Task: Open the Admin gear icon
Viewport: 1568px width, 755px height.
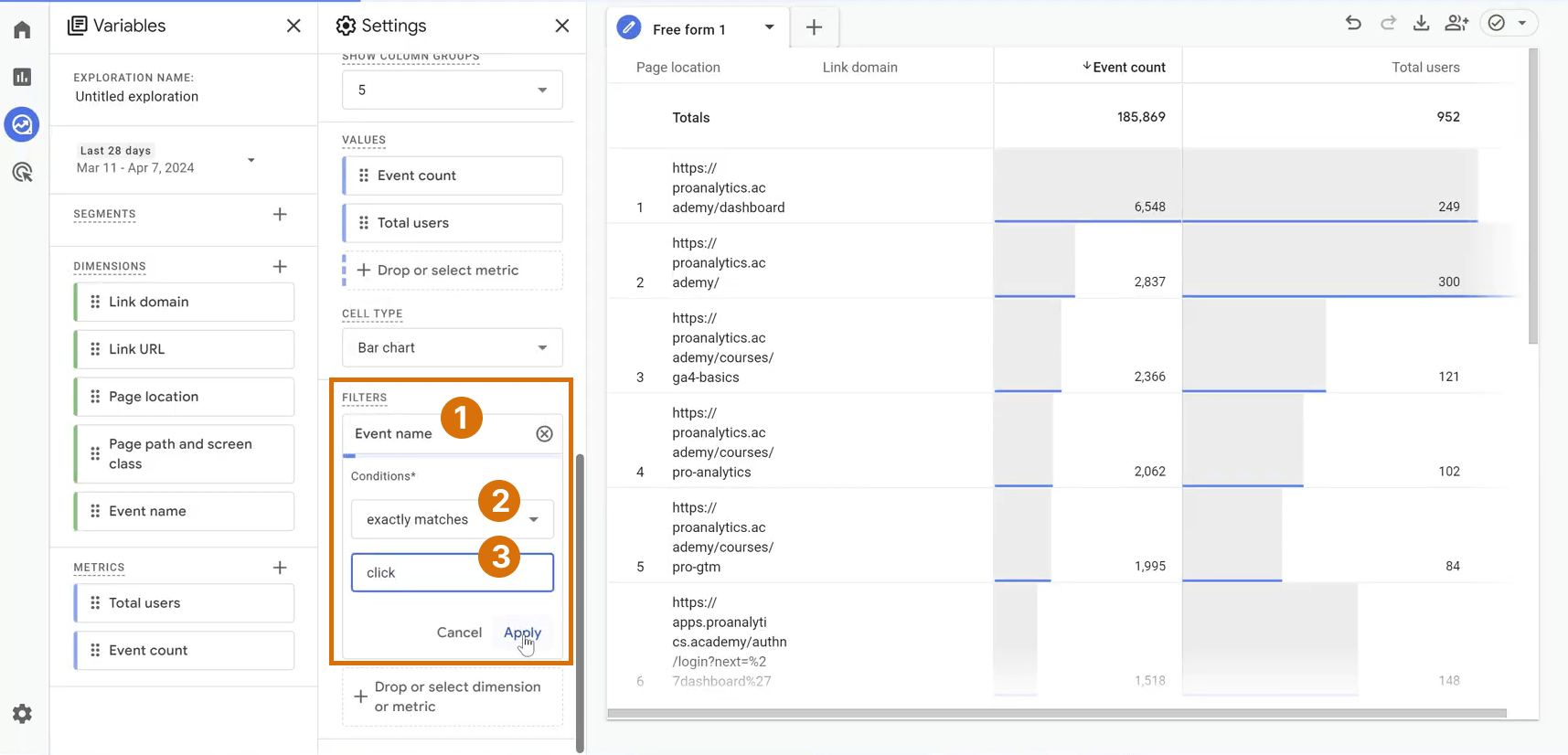Action: (23, 714)
